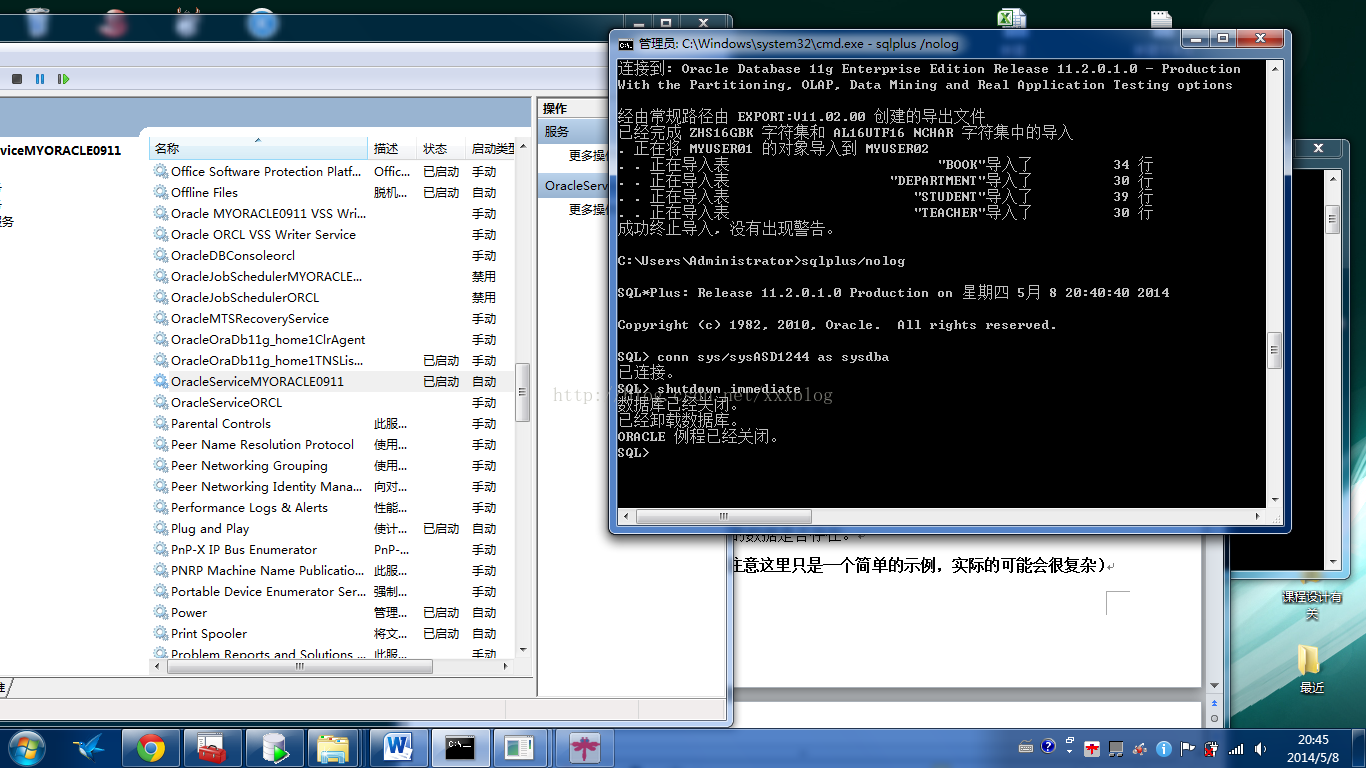Open the taskbar clock showing 20:45

(1312, 747)
